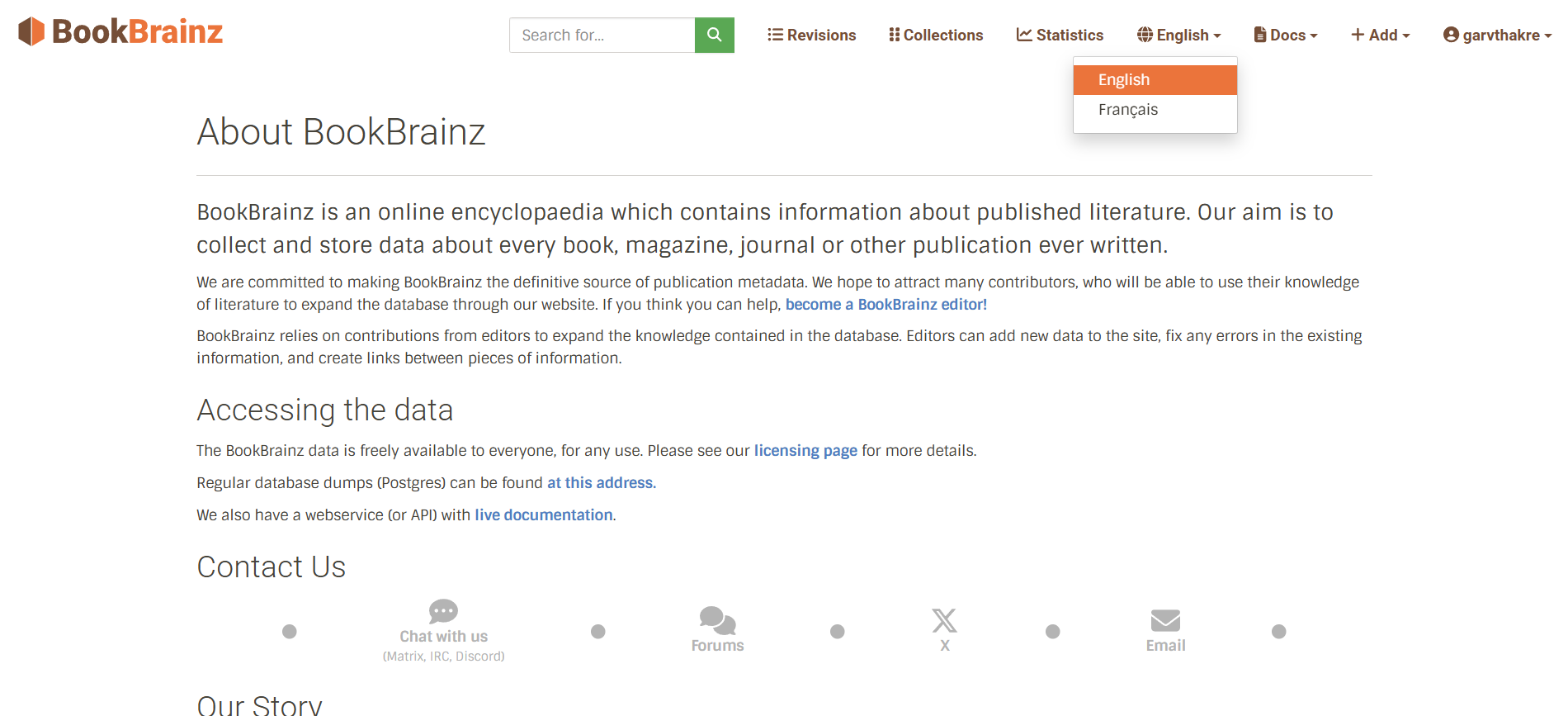Open the licensing page link

point(805,451)
